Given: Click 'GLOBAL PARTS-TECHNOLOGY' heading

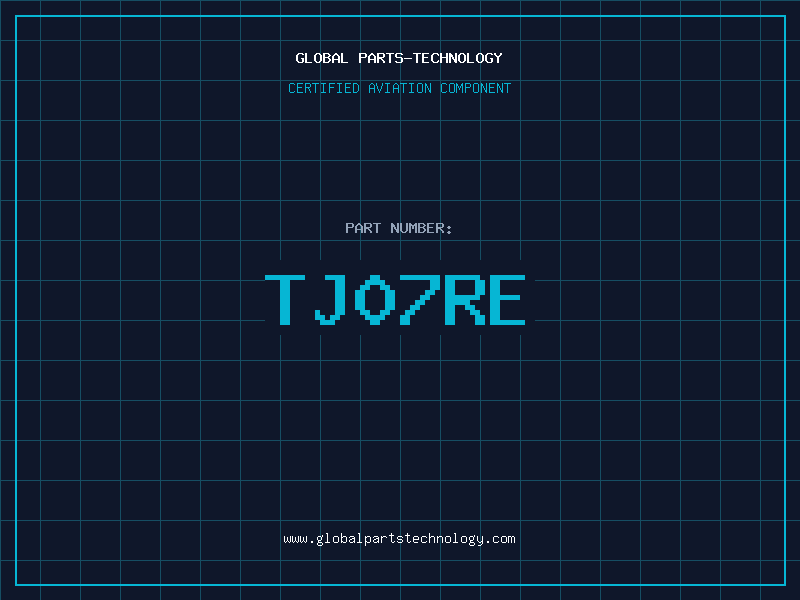Looking at the screenshot, I should pyautogui.click(x=399, y=58).
